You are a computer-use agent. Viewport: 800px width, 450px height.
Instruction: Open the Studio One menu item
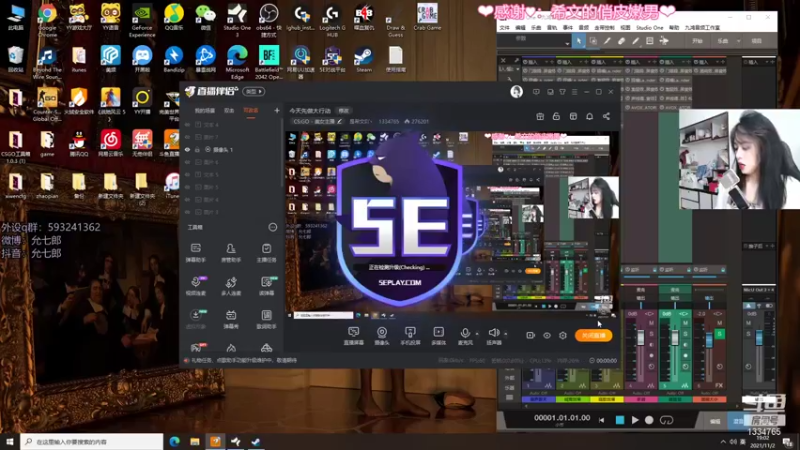649,28
